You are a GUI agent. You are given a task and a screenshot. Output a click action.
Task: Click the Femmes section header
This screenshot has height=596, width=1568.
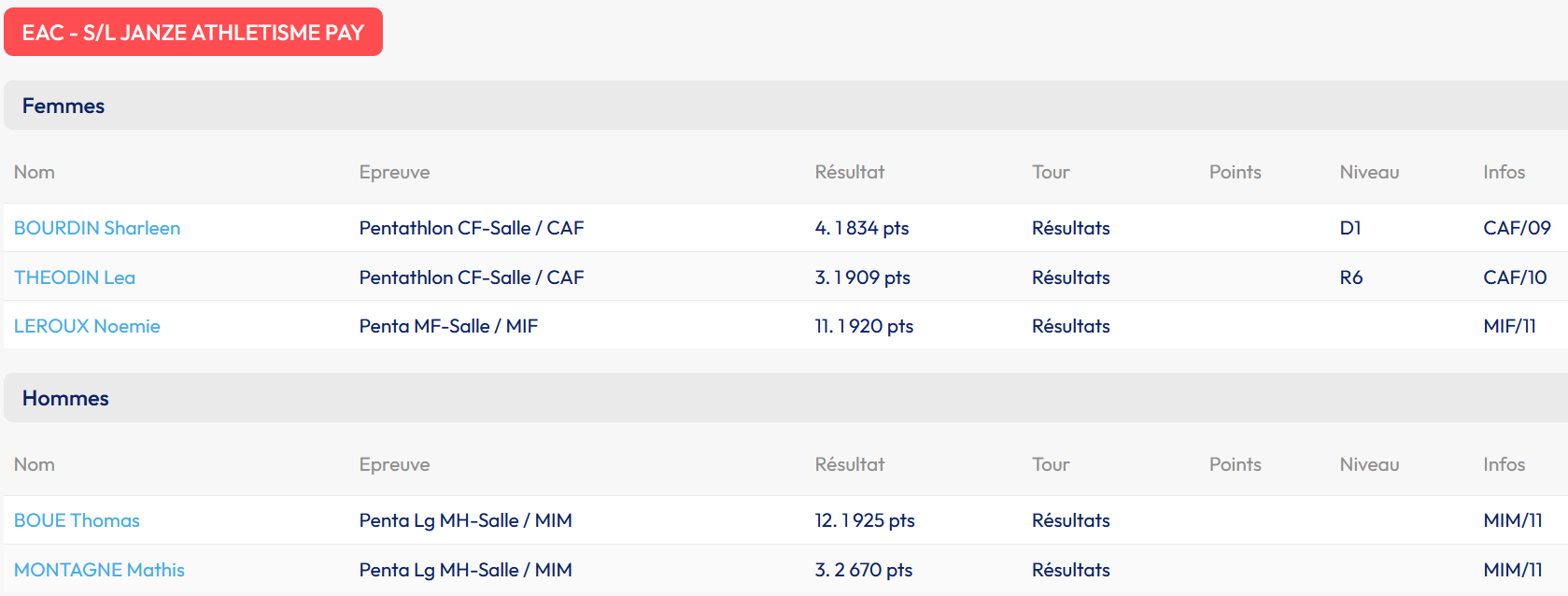click(64, 106)
